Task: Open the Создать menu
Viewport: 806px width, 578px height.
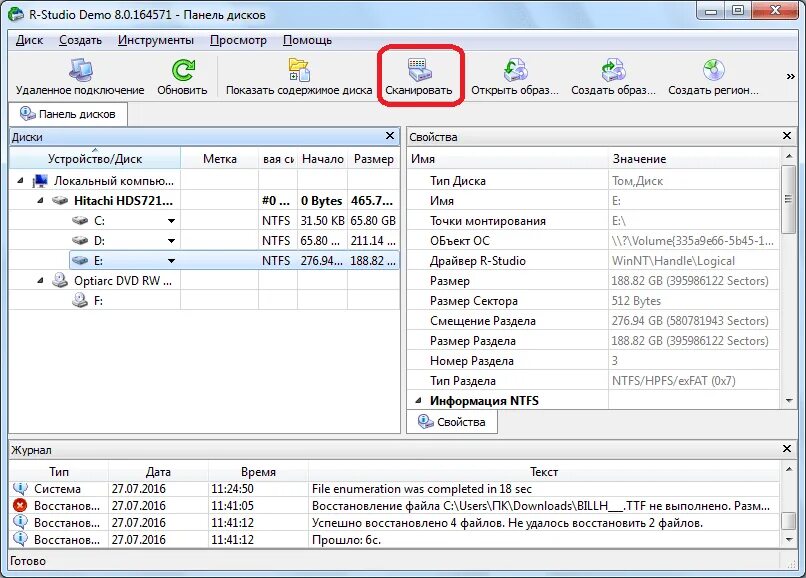Action: click(x=80, y=40)
